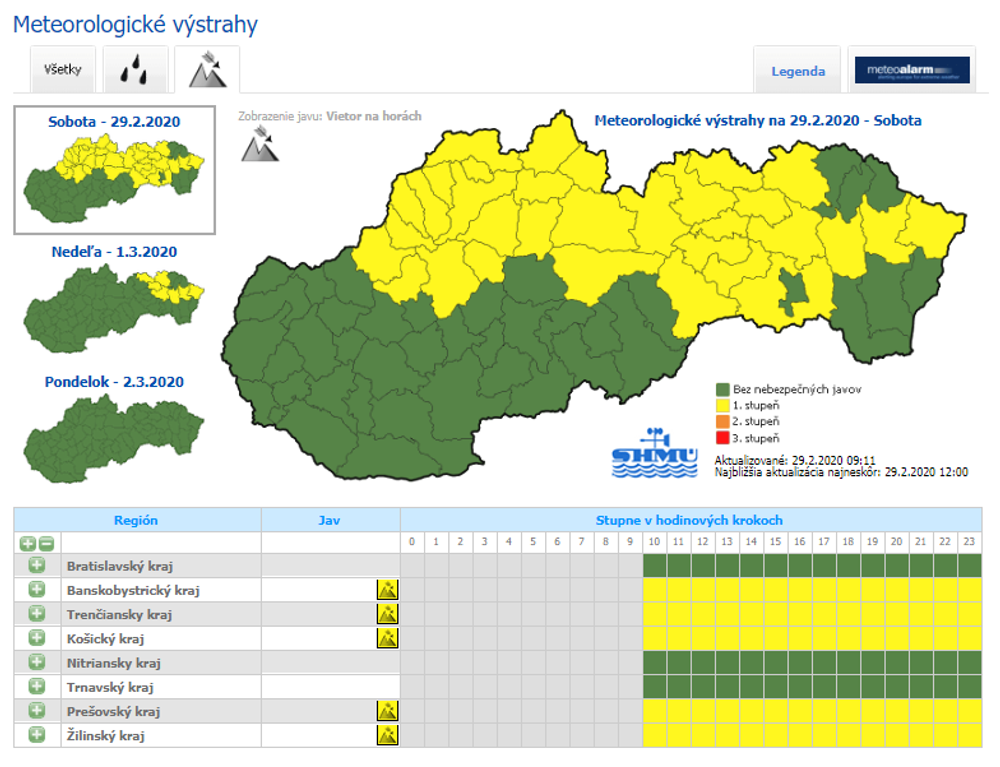
Task: Expand the Bratislavský kraj row
Action: 37,565
